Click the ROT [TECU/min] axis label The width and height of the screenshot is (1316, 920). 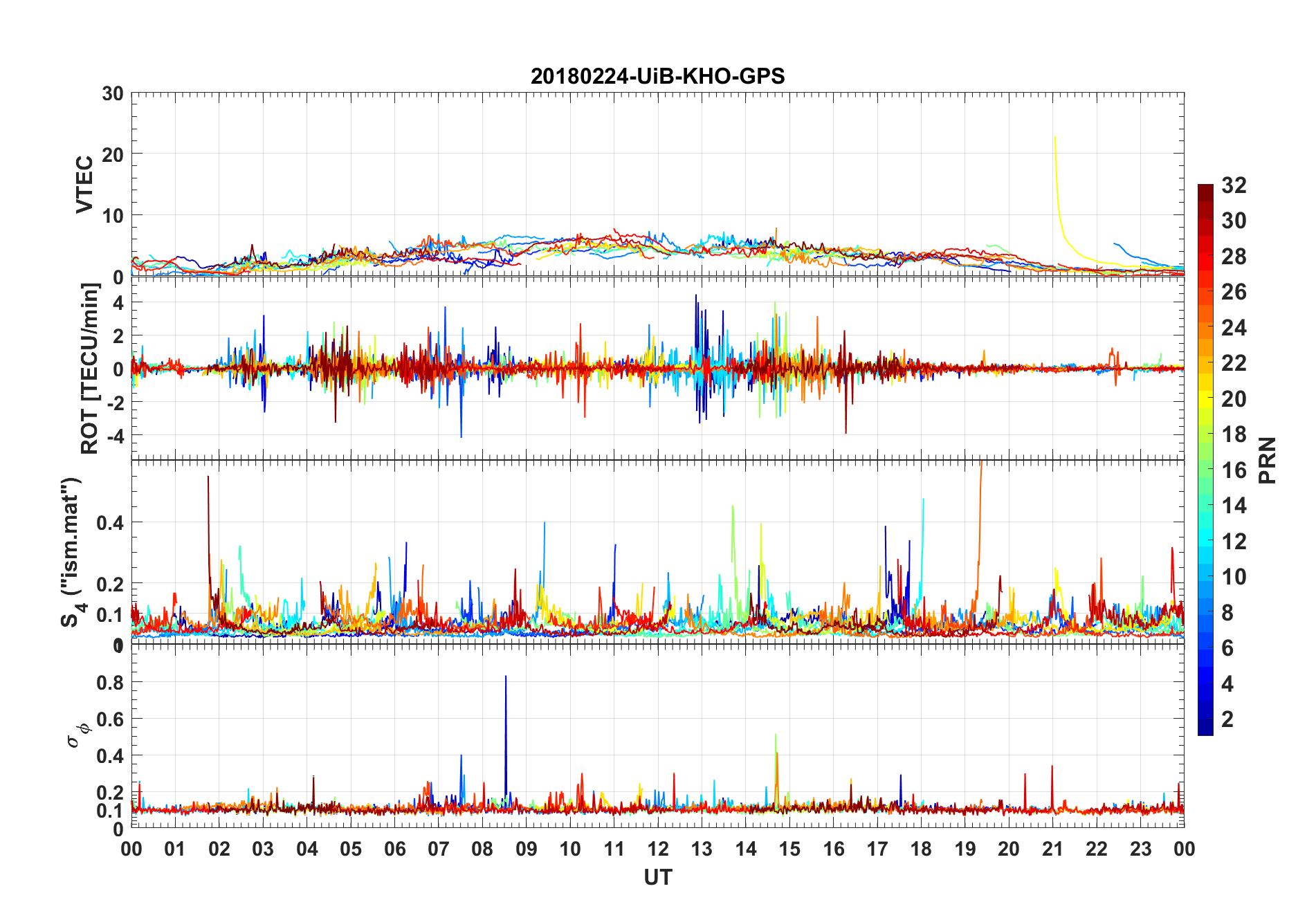tap(90, 368)
